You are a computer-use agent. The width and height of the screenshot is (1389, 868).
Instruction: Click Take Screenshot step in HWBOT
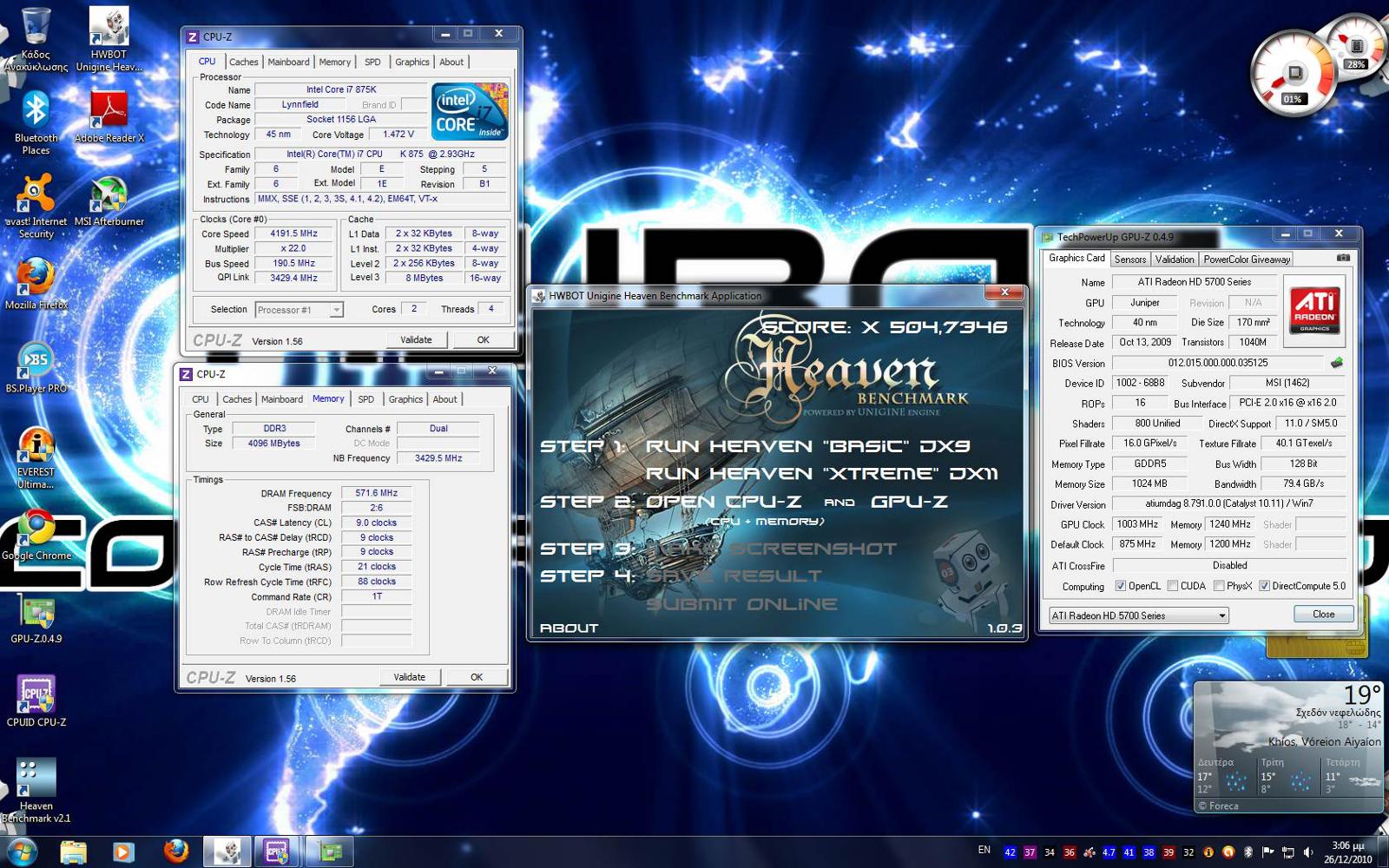[x=772, y=549]
